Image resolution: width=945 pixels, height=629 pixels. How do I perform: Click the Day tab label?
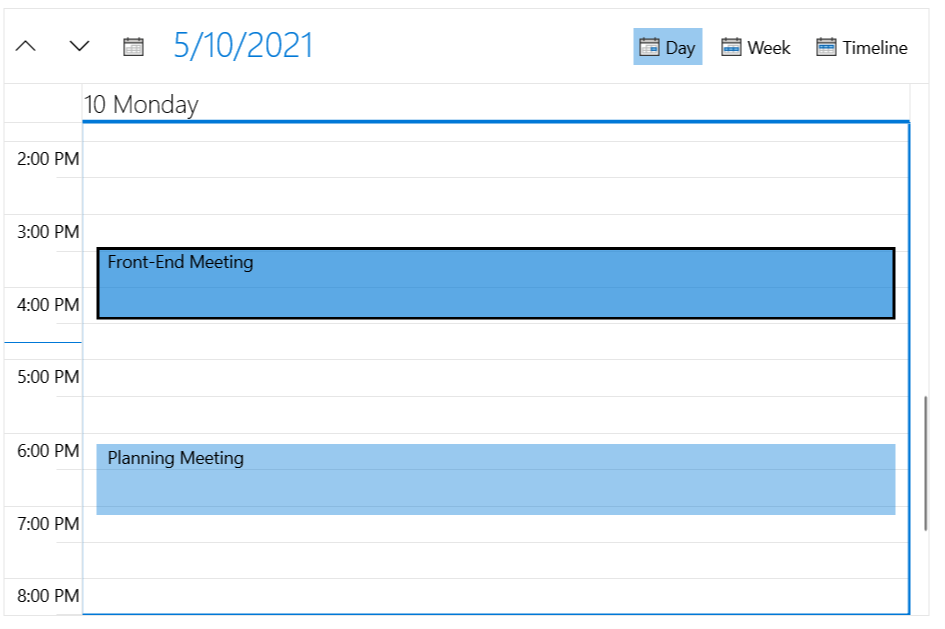[x=678, y=47]
